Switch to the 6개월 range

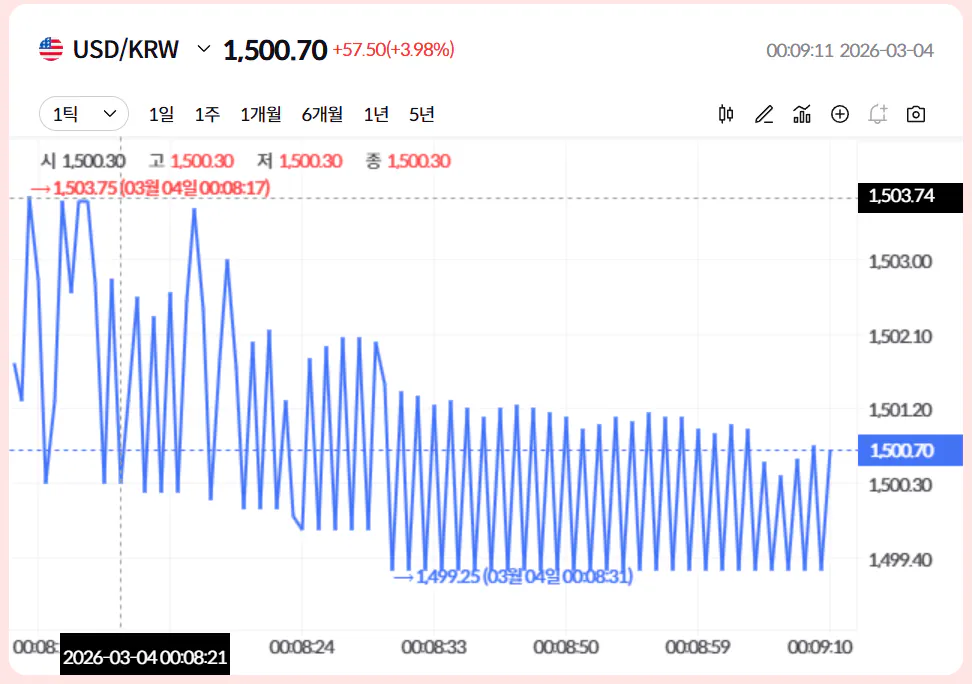[322, 114]
